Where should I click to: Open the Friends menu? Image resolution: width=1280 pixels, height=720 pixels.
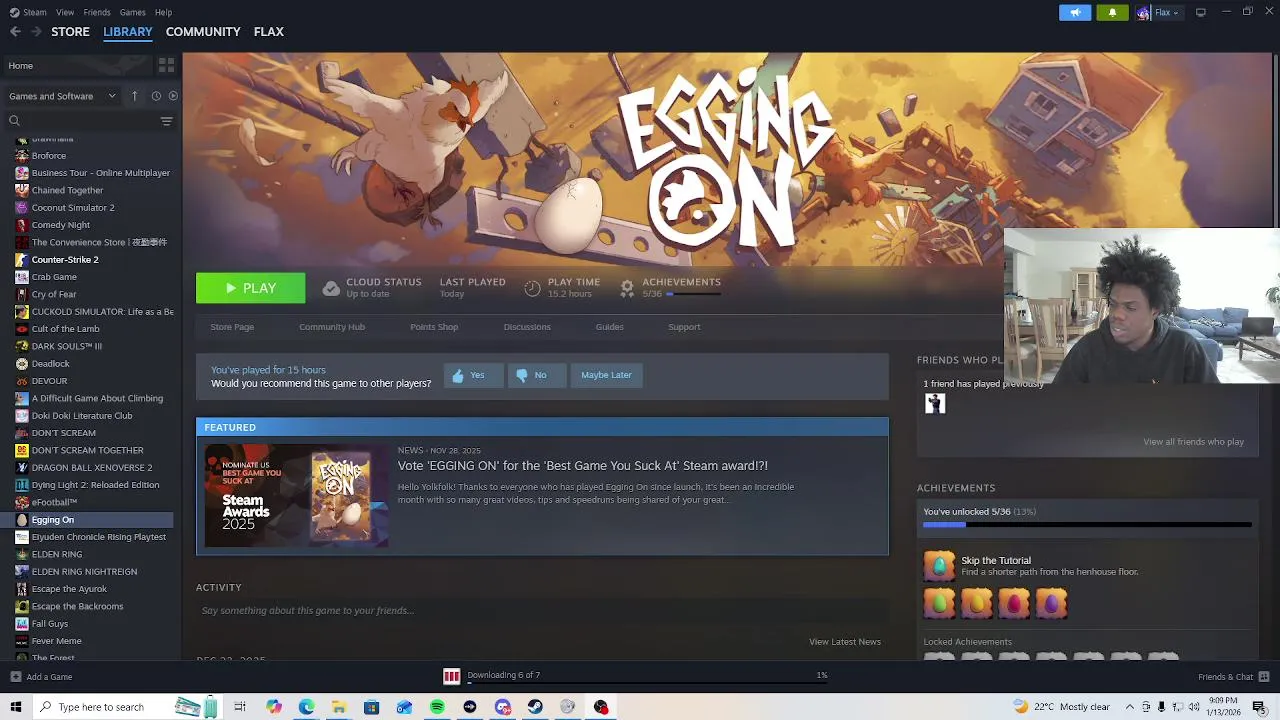pos(97,12)
